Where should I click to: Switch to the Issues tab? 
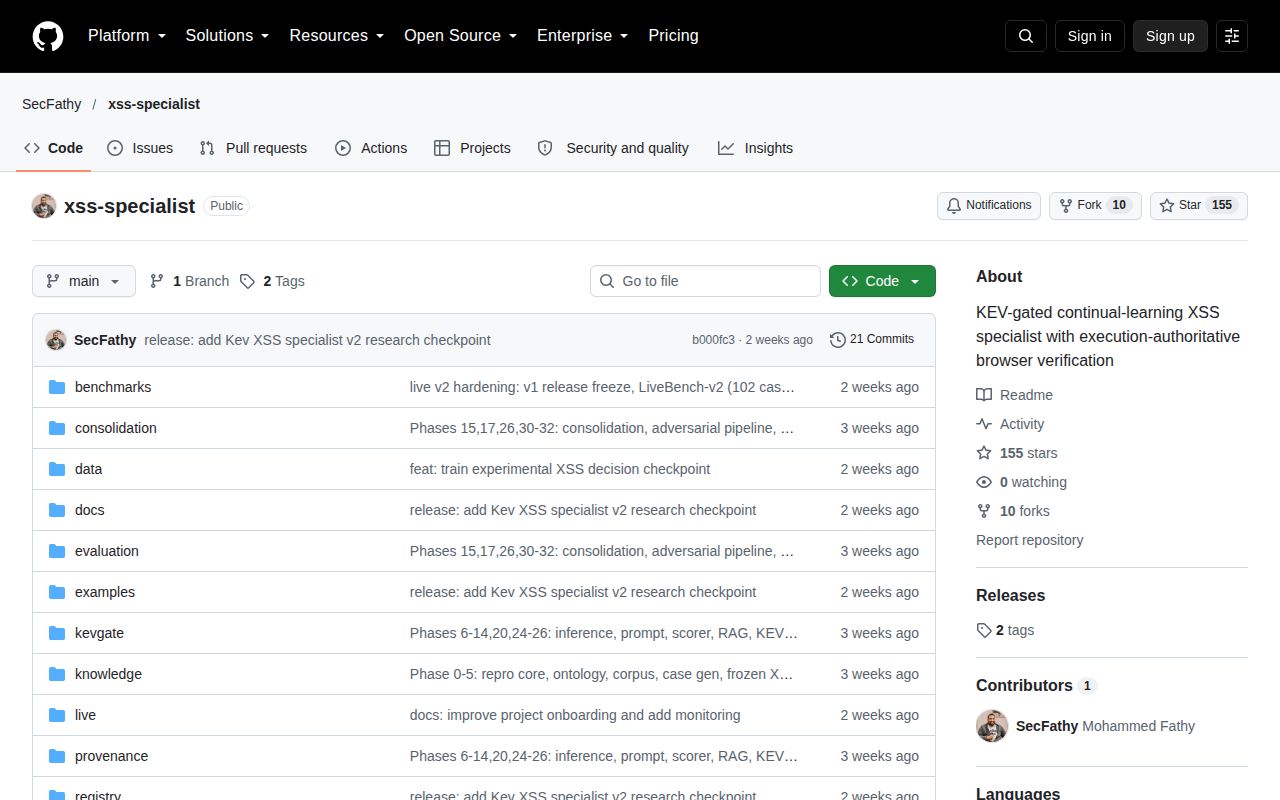[x=140, y=148]
